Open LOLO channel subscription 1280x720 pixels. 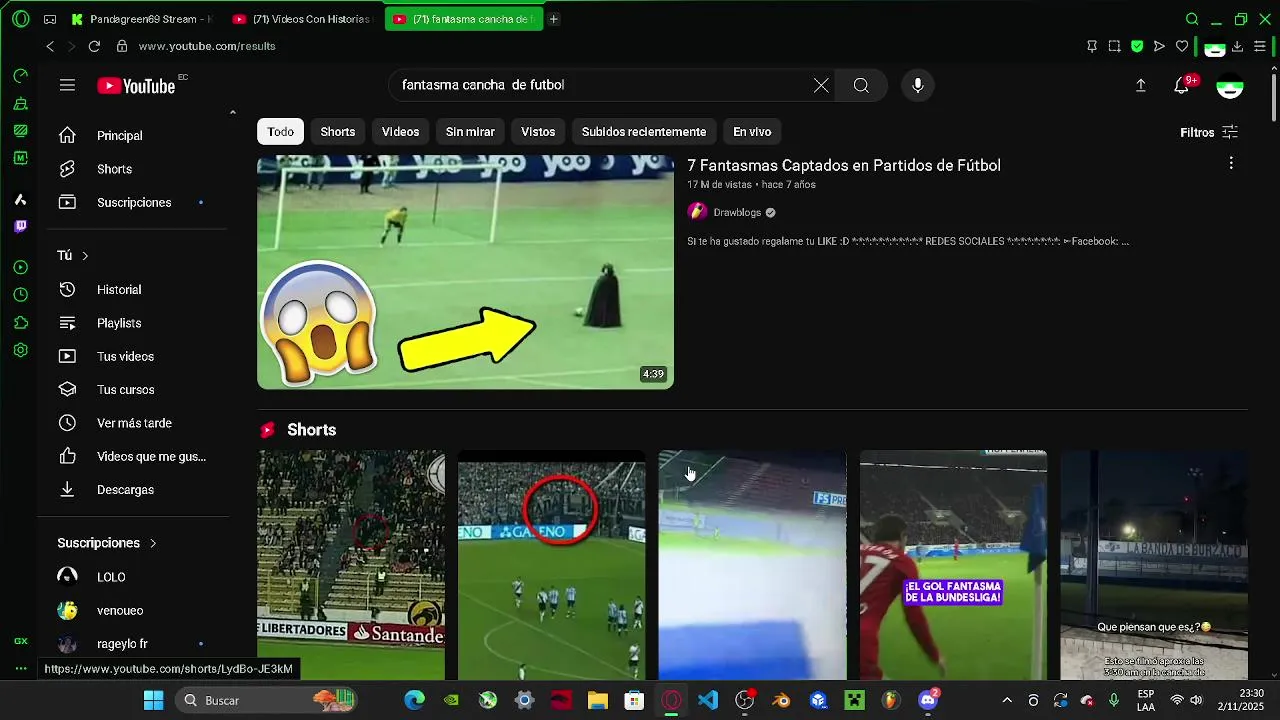click(134, 577)
